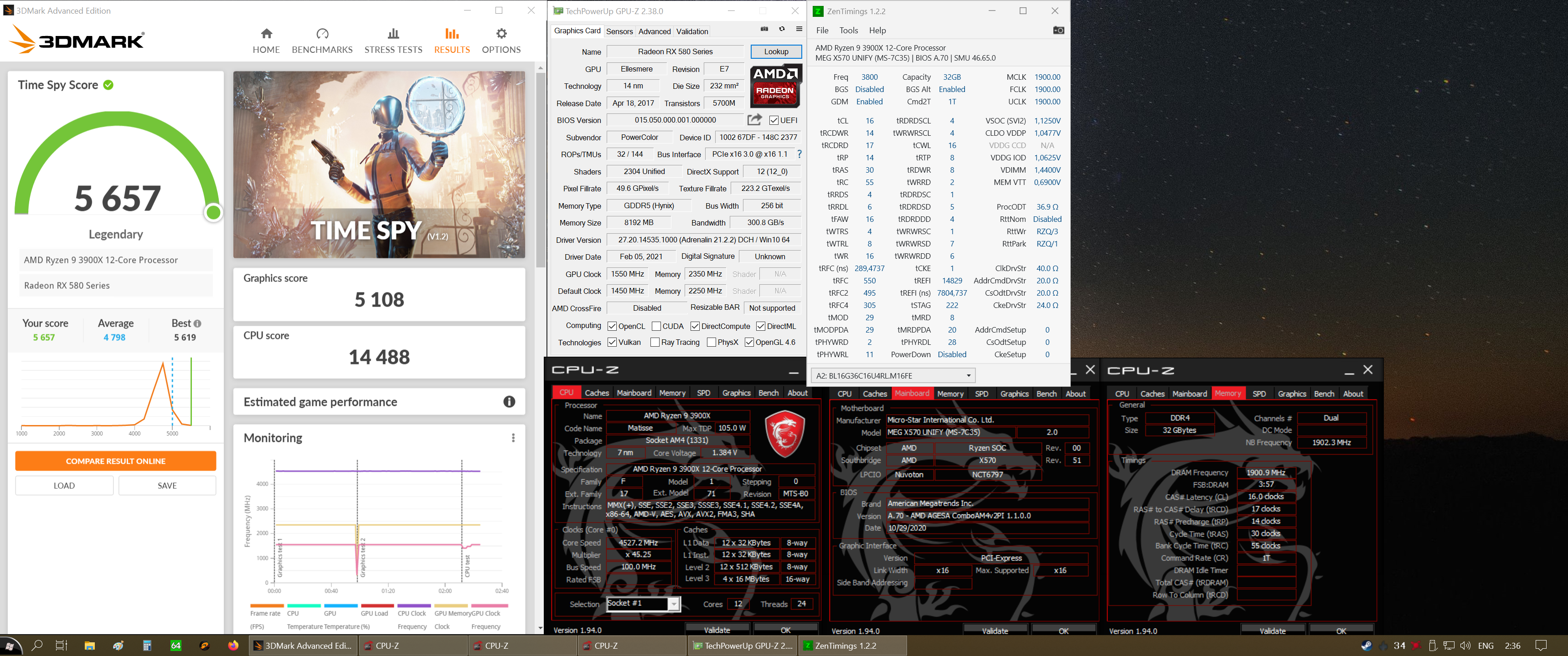The width and height of the screenshot is (1568, 656).
Task: Take a GPU-Z screenshot with camera icon
Action: 764,29
